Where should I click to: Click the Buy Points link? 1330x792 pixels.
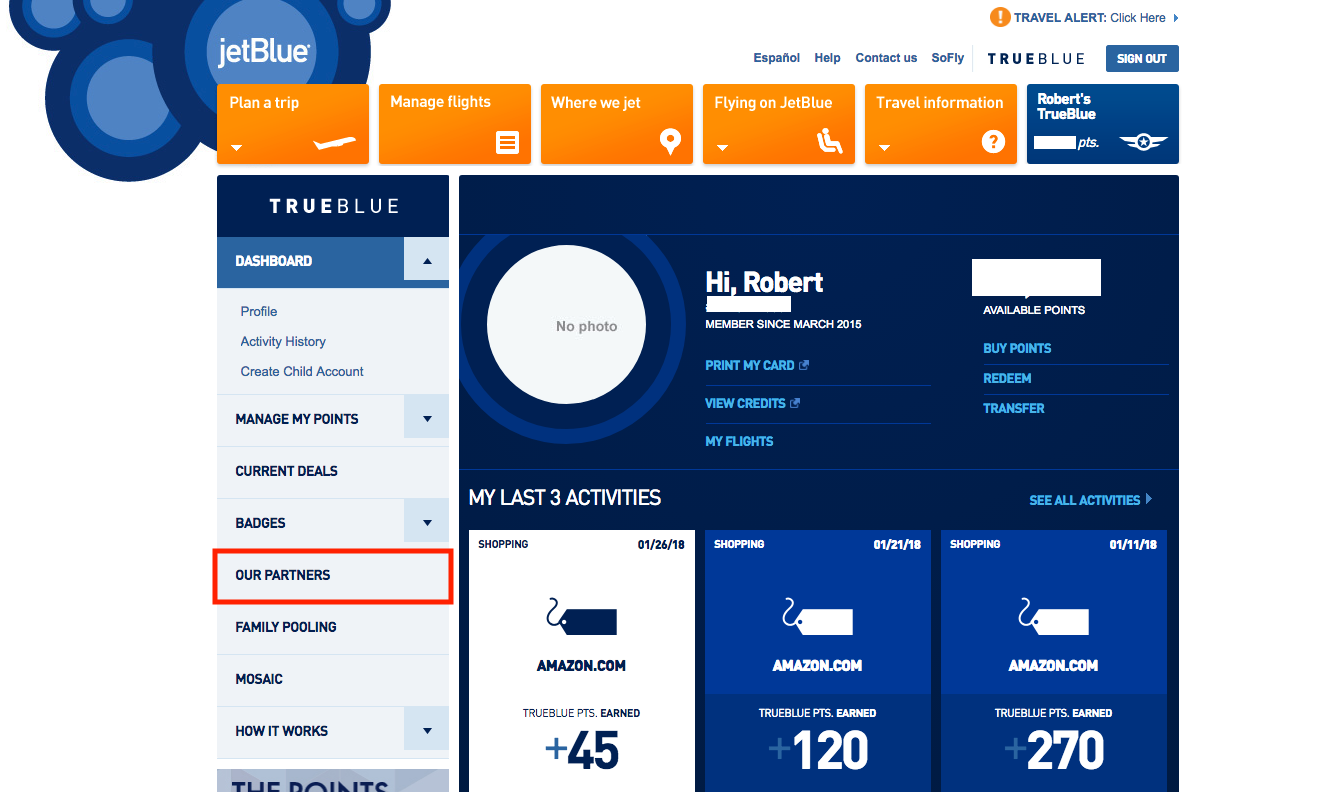point(1017,348)
